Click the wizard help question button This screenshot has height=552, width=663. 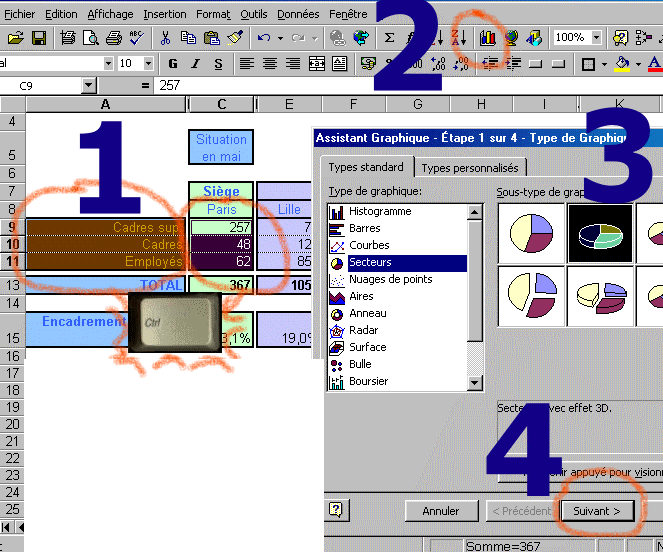point(335,510)
